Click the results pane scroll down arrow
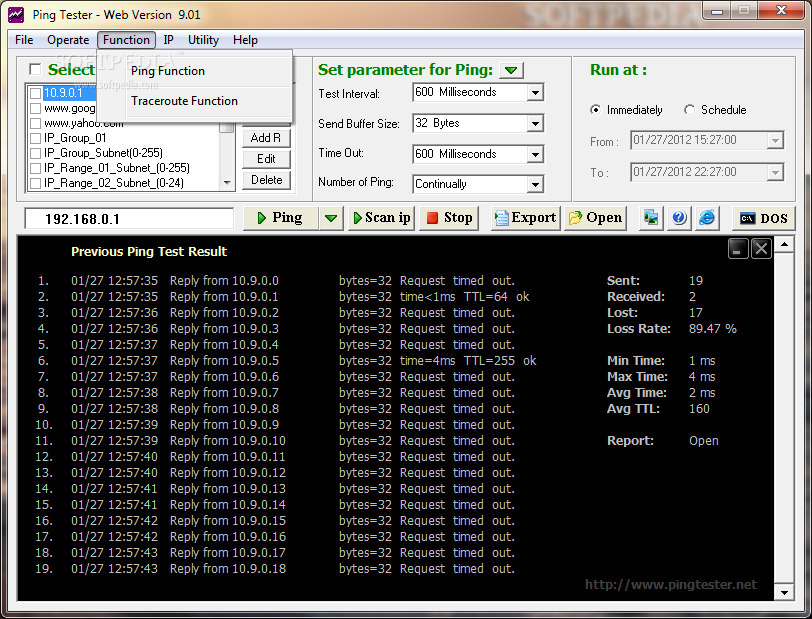This screenshot has height=619, width=812. tap(785, 593)
